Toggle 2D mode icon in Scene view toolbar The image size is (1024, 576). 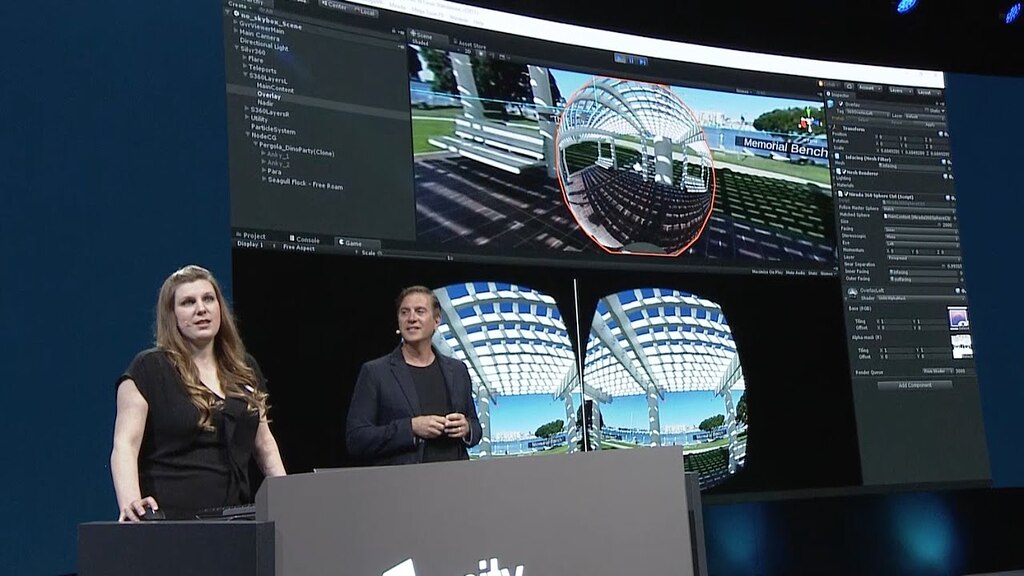point(468,51)
